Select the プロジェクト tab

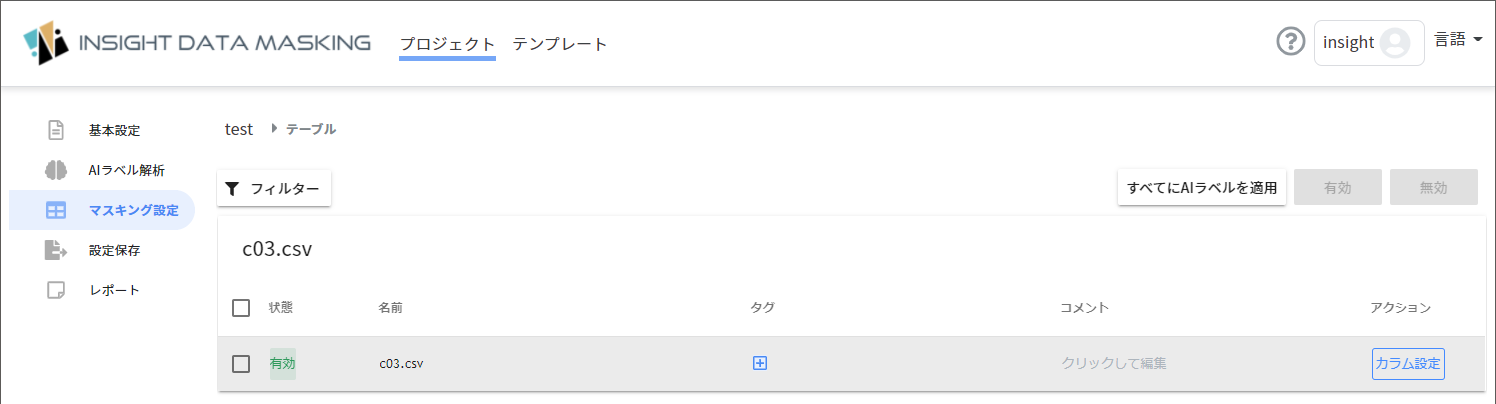tap(447, 43)
